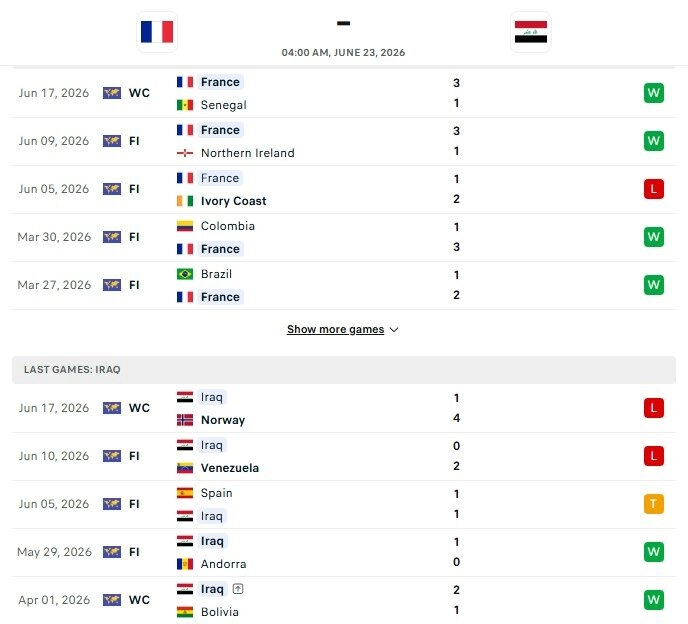Click the Bolivia flag icon
This screenshot has width=688, height=624.
185,612
